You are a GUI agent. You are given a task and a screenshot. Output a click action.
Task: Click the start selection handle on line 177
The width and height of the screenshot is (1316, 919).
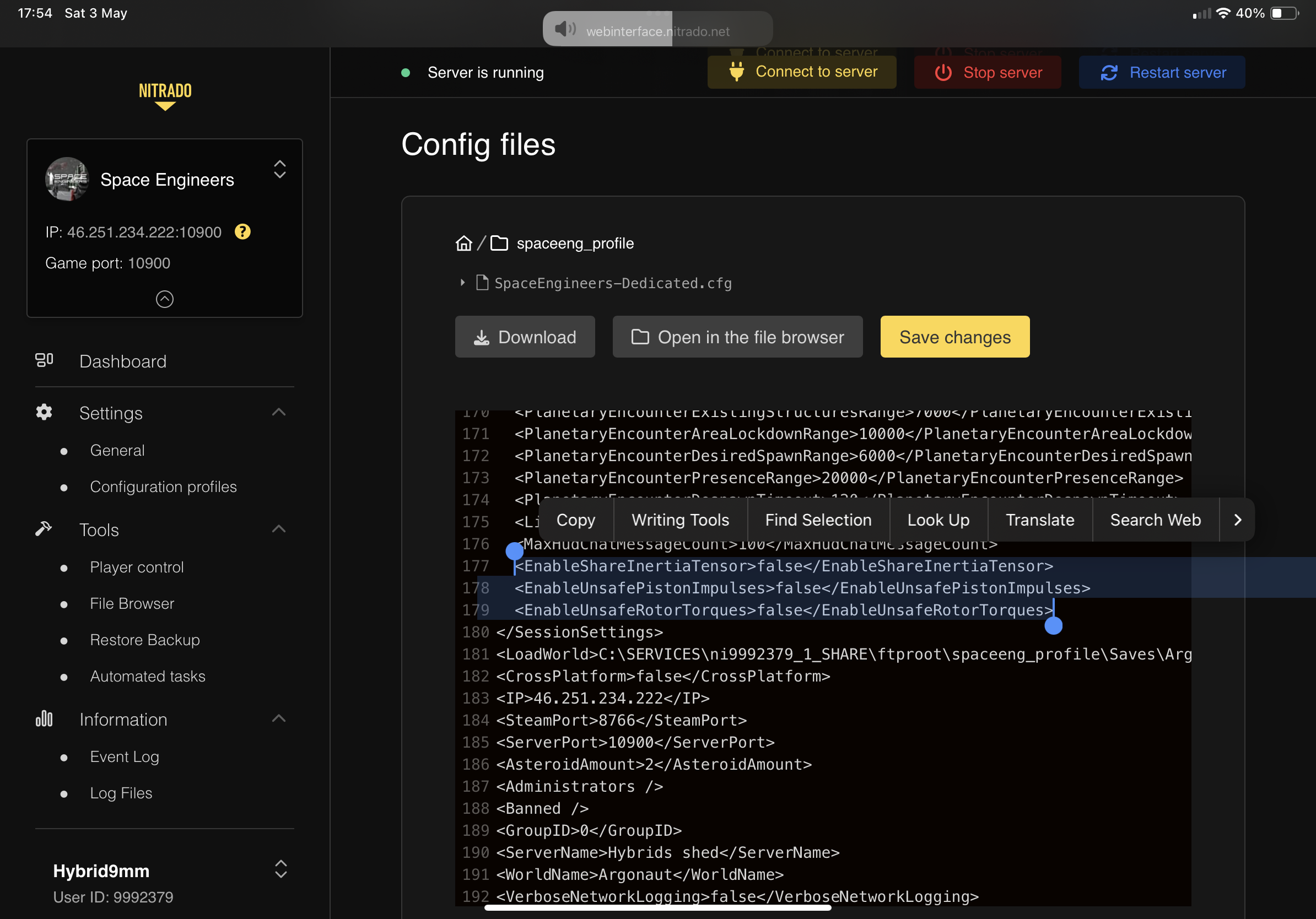click(515, 551)
